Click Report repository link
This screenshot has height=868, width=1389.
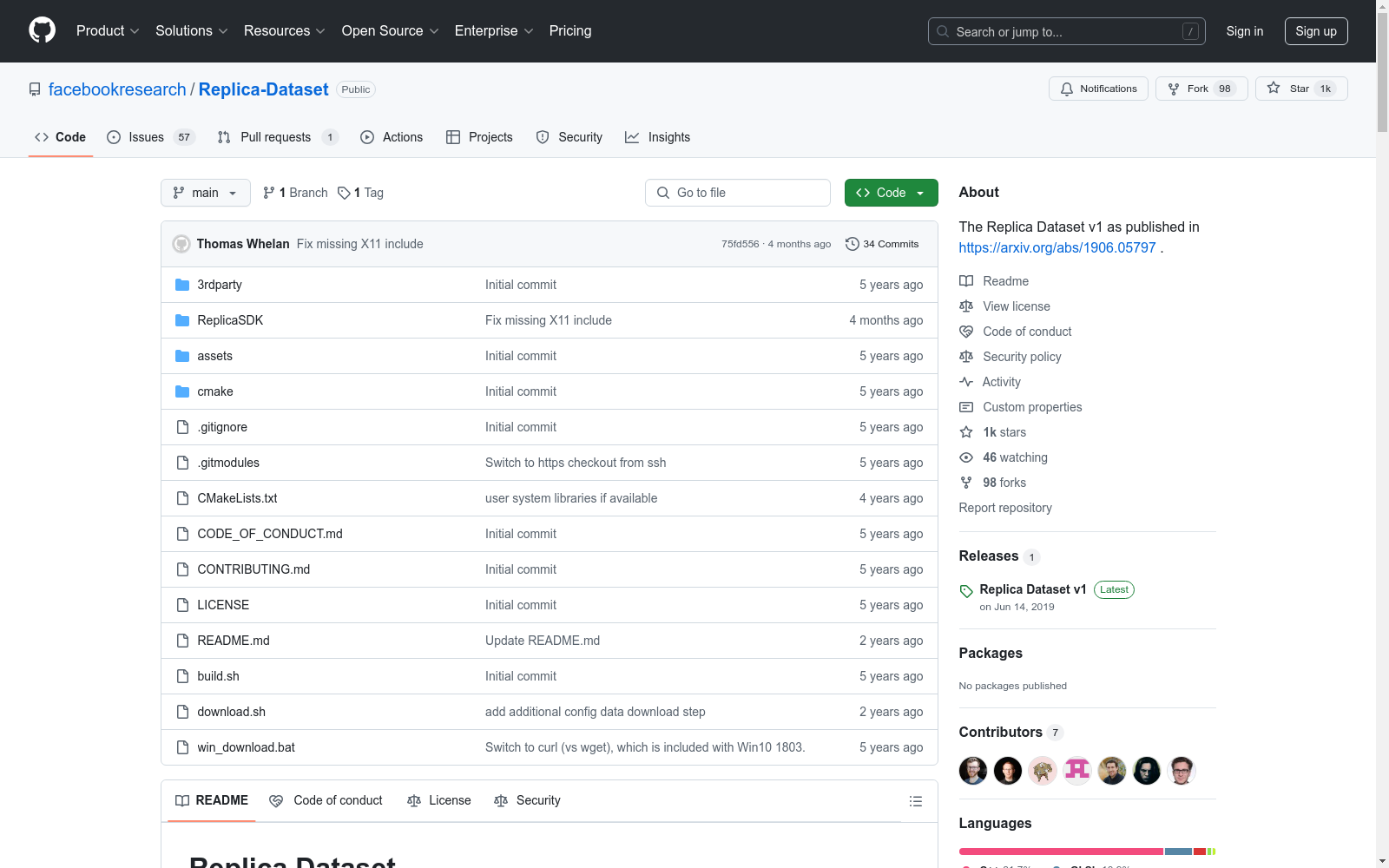[x=1005, y=508]
